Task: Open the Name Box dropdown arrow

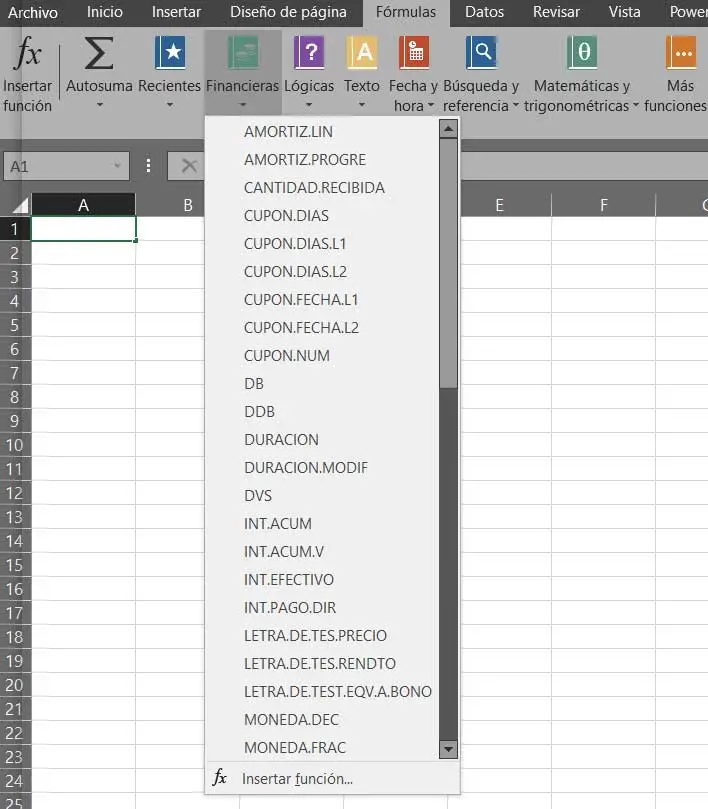Action: [x=118, y=166]
